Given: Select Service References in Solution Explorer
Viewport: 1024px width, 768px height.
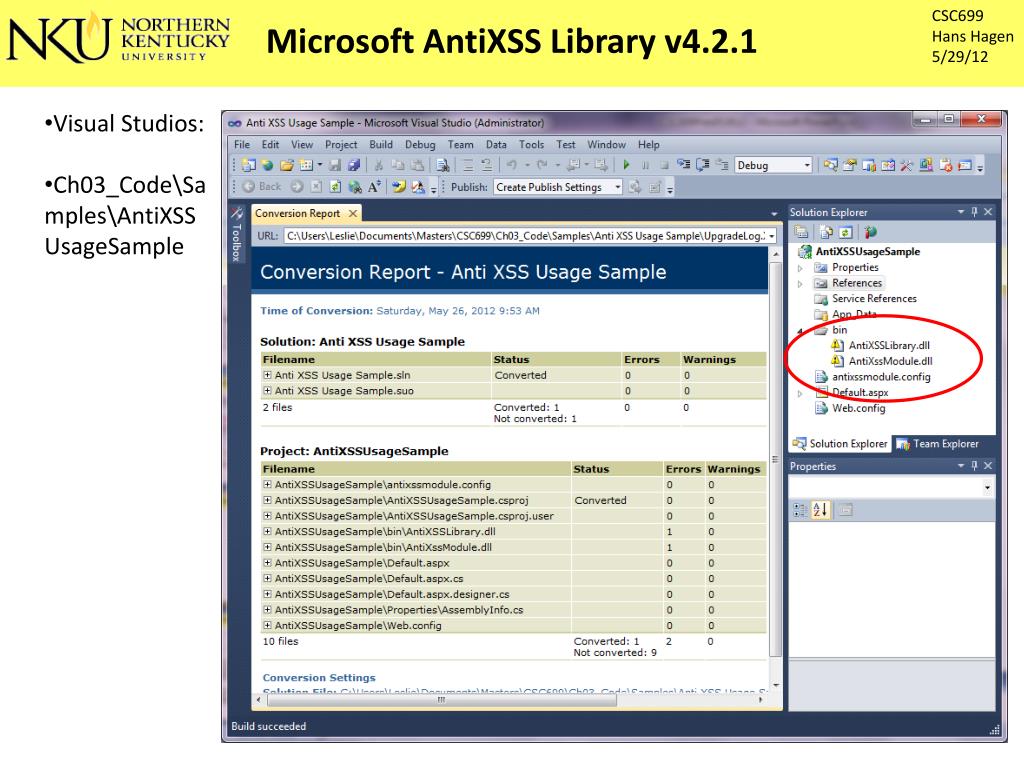Looking at the screenshot, I should 874,298.
